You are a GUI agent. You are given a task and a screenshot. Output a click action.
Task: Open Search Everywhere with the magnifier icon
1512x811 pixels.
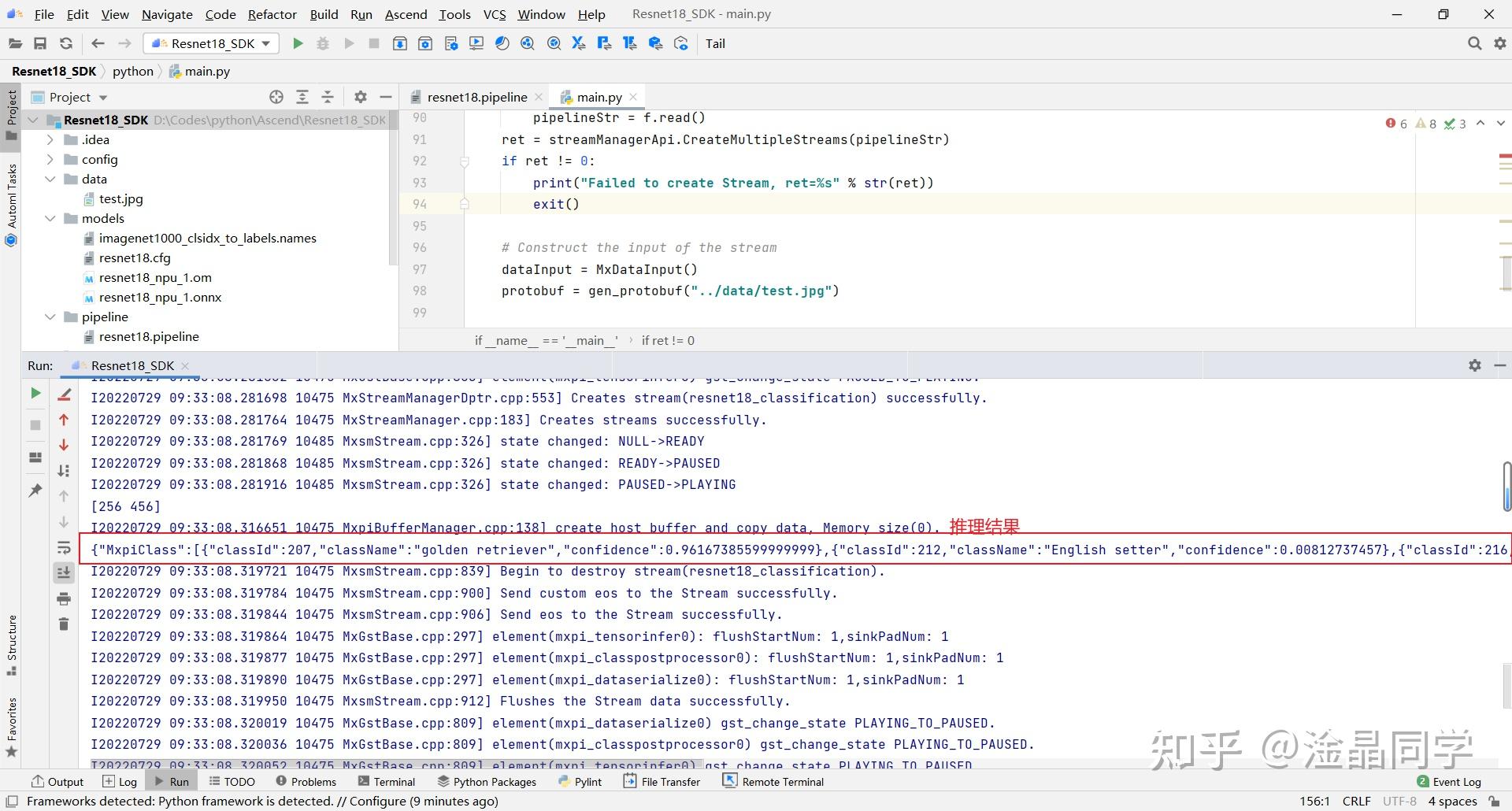[x=1474, y=43]
